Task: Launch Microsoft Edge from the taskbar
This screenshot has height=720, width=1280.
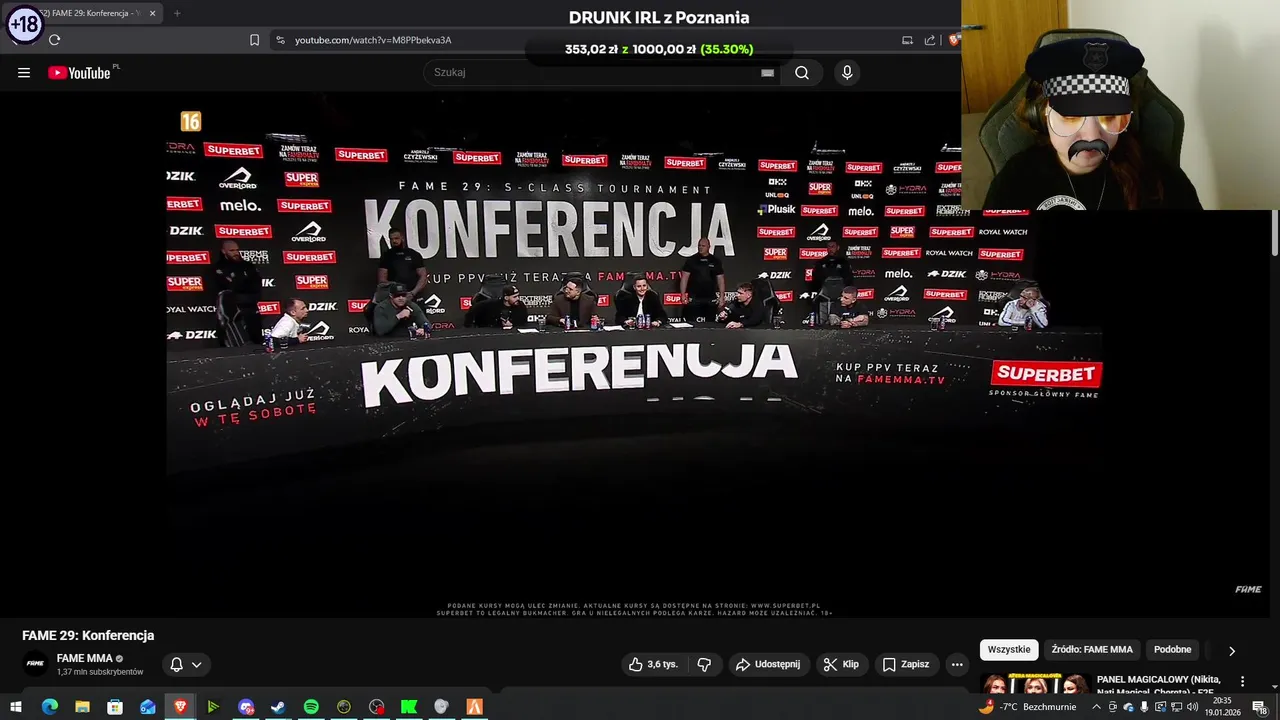Action: click(x=49, y=707)
